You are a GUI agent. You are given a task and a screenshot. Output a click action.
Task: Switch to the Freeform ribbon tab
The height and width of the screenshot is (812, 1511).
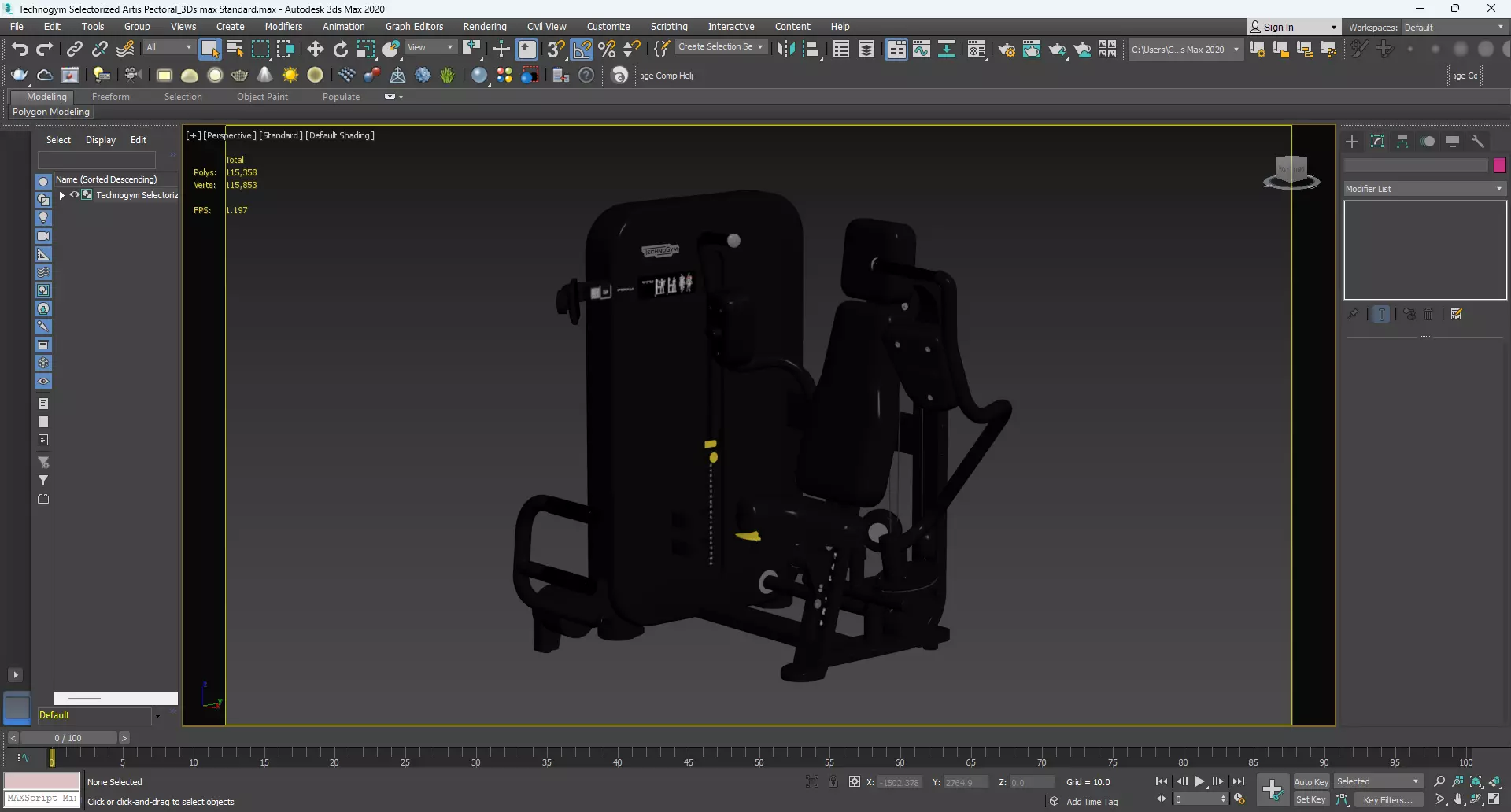[111, 97]
